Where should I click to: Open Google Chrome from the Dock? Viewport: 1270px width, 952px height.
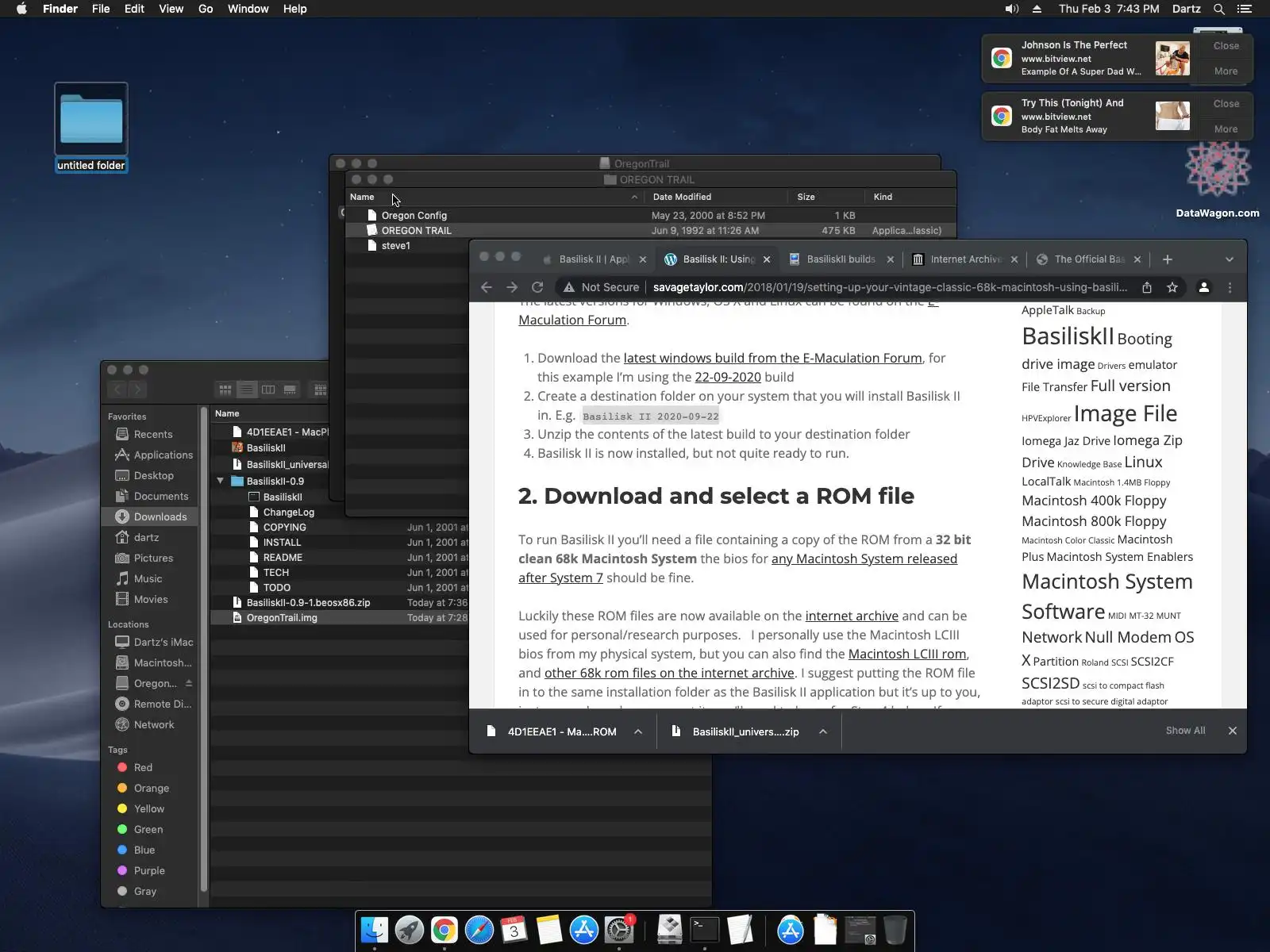(444, 930)
